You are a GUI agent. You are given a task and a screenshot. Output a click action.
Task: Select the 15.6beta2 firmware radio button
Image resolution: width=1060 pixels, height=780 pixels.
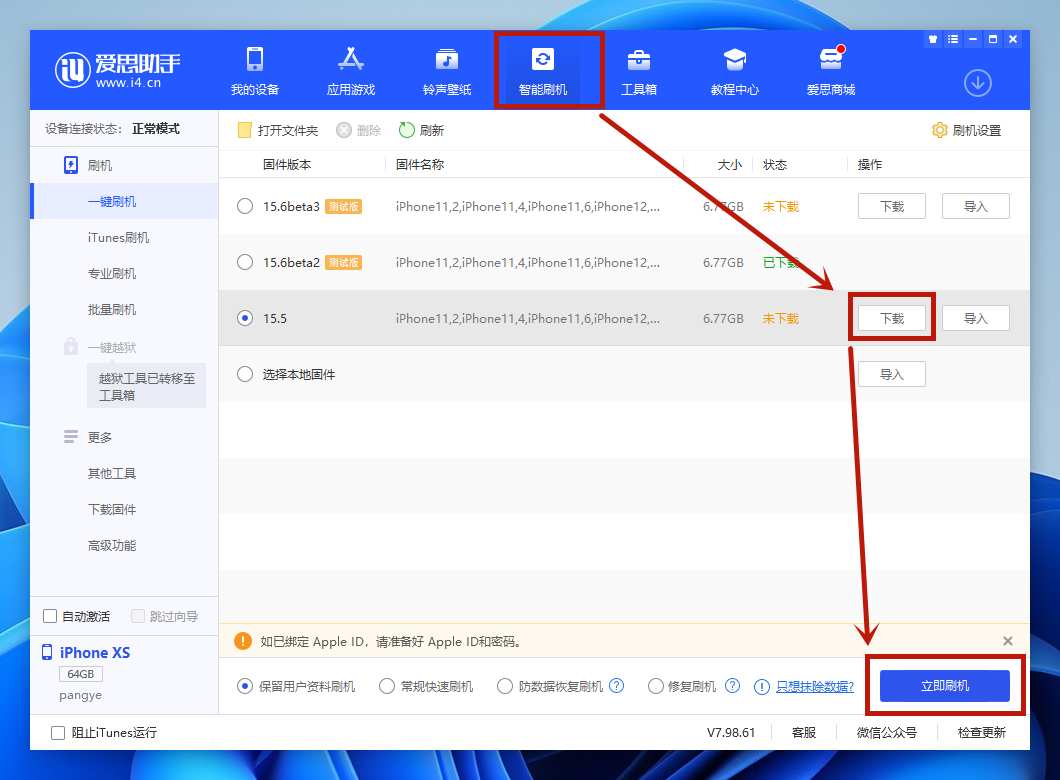(245, 262)
